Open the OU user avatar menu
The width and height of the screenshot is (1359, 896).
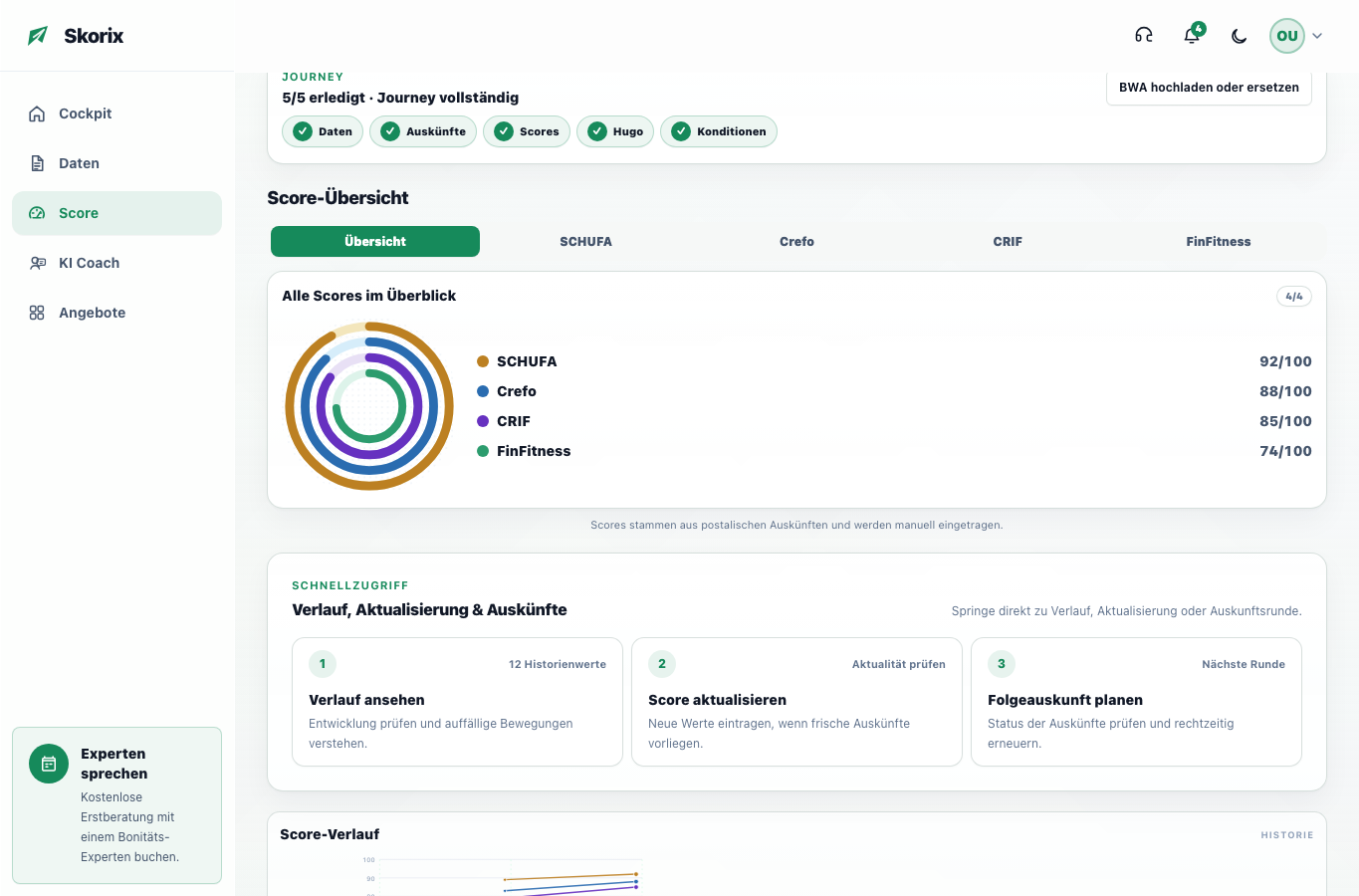tap(1287, 36)
